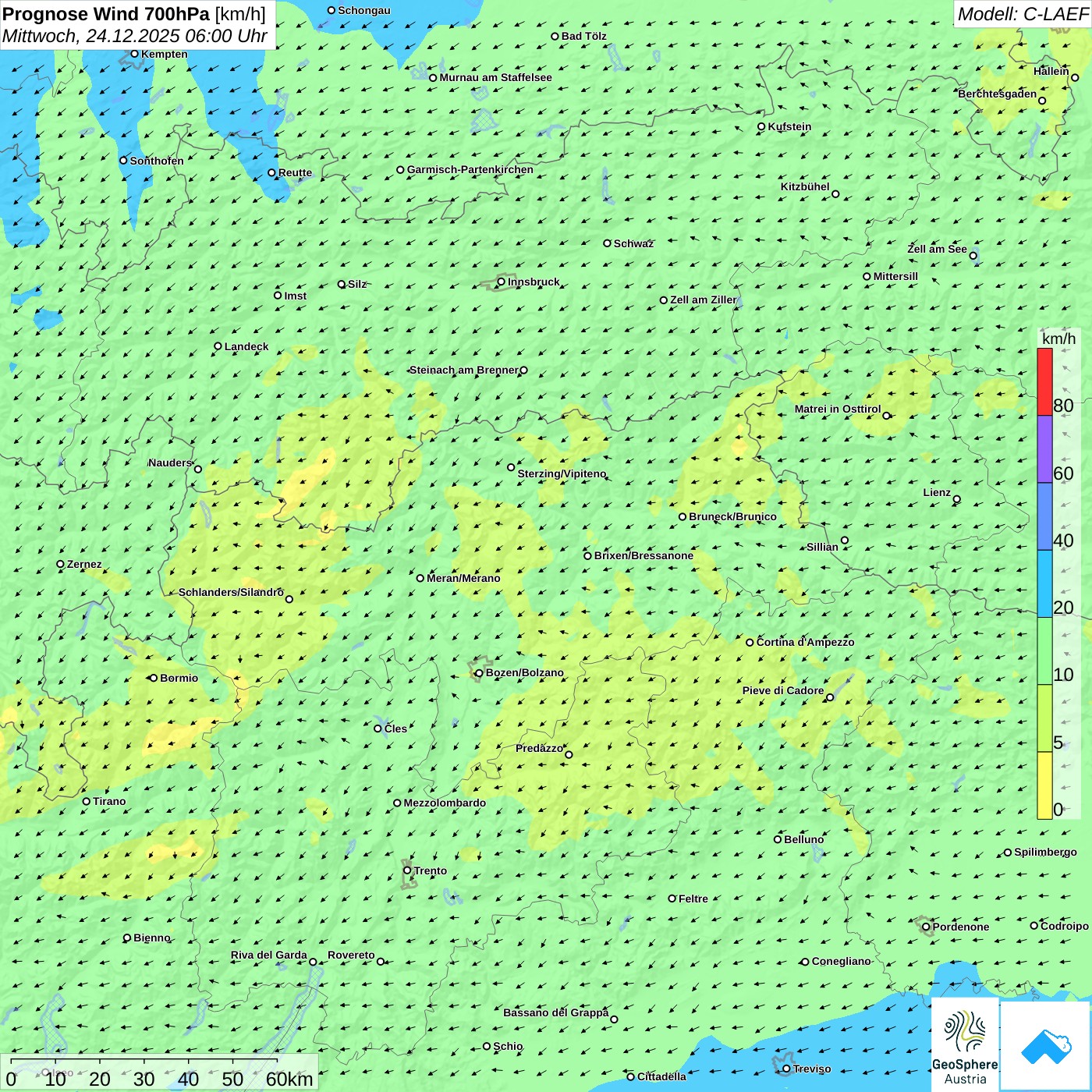The height and width of the screenshot is (1092, 1092).
Task: Click the 'Berchtesgaden' map label
Action: [998, 94]
